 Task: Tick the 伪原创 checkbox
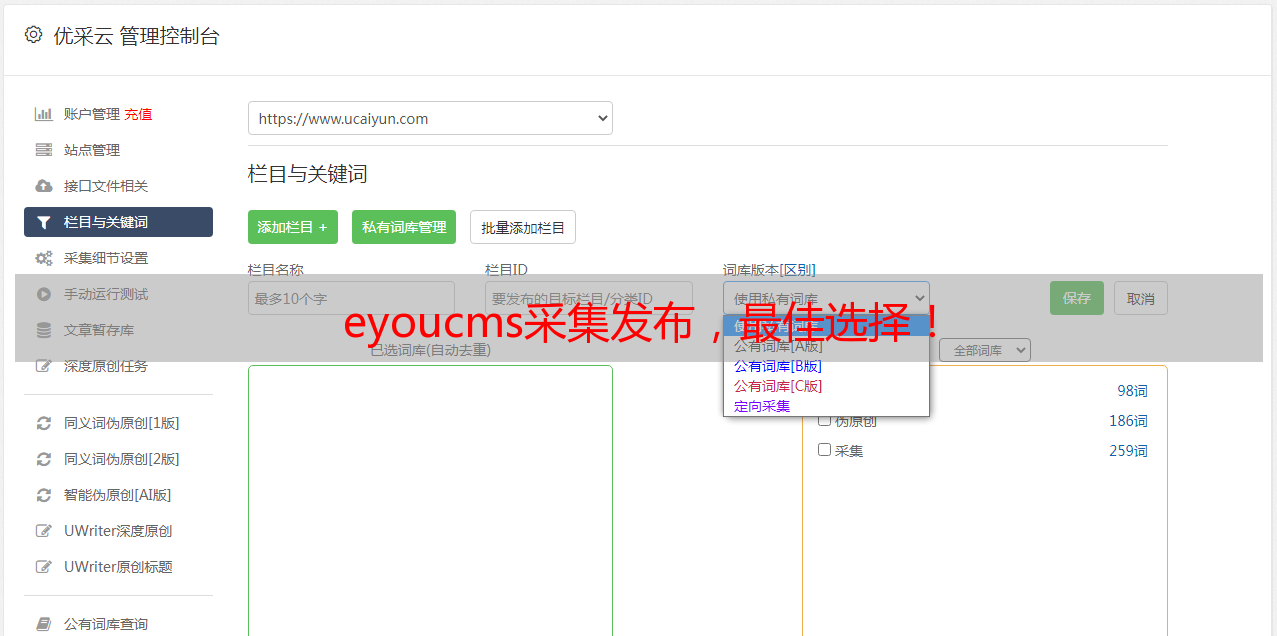[825, 420]
